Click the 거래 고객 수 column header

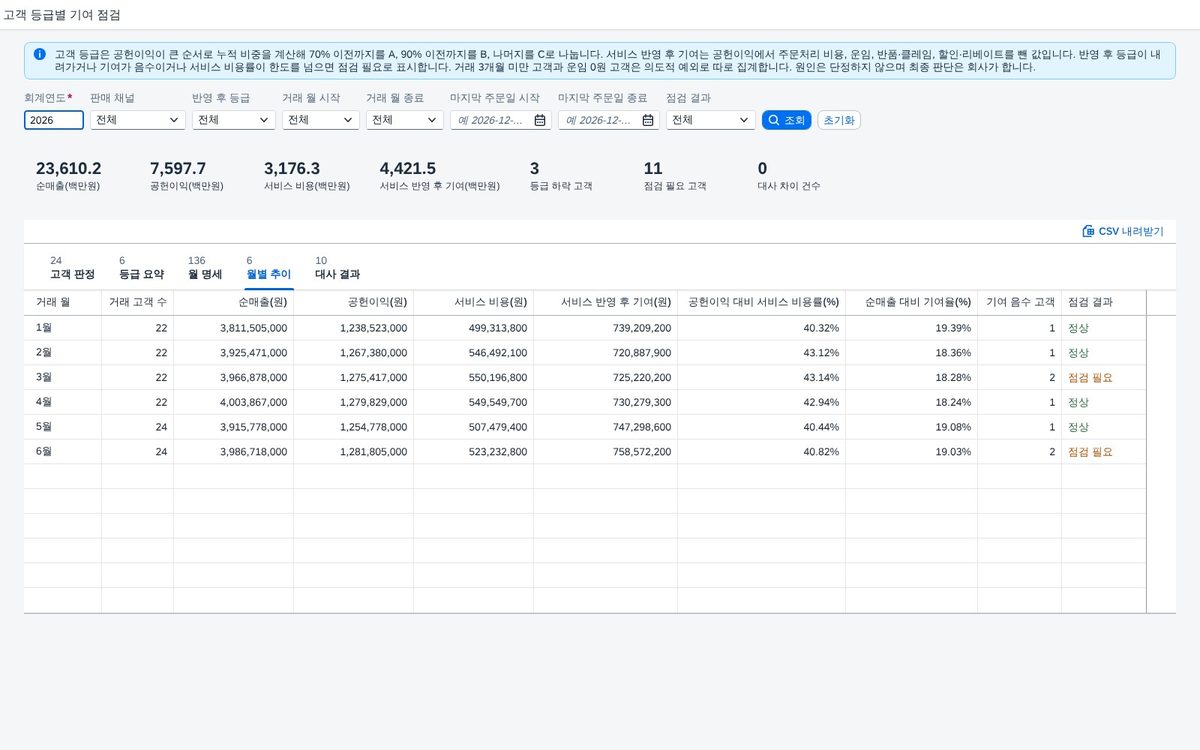click(x=138, y=302)
